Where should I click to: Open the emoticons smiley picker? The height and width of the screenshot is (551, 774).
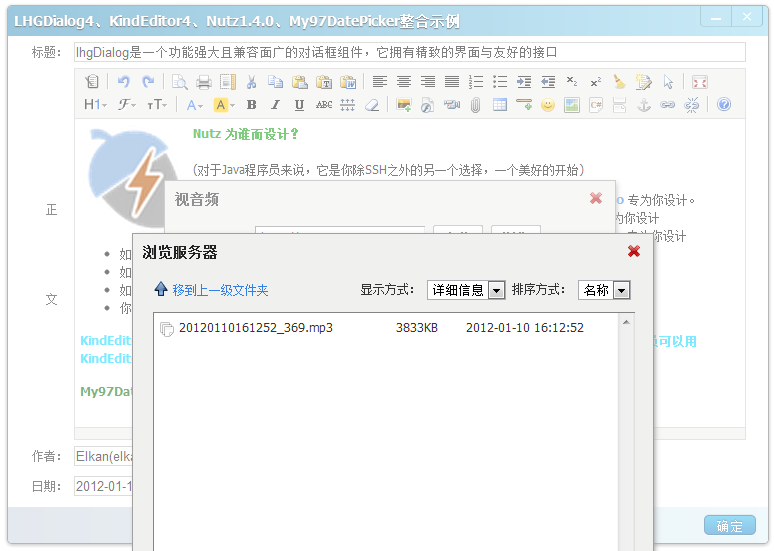tap(548, 104)
